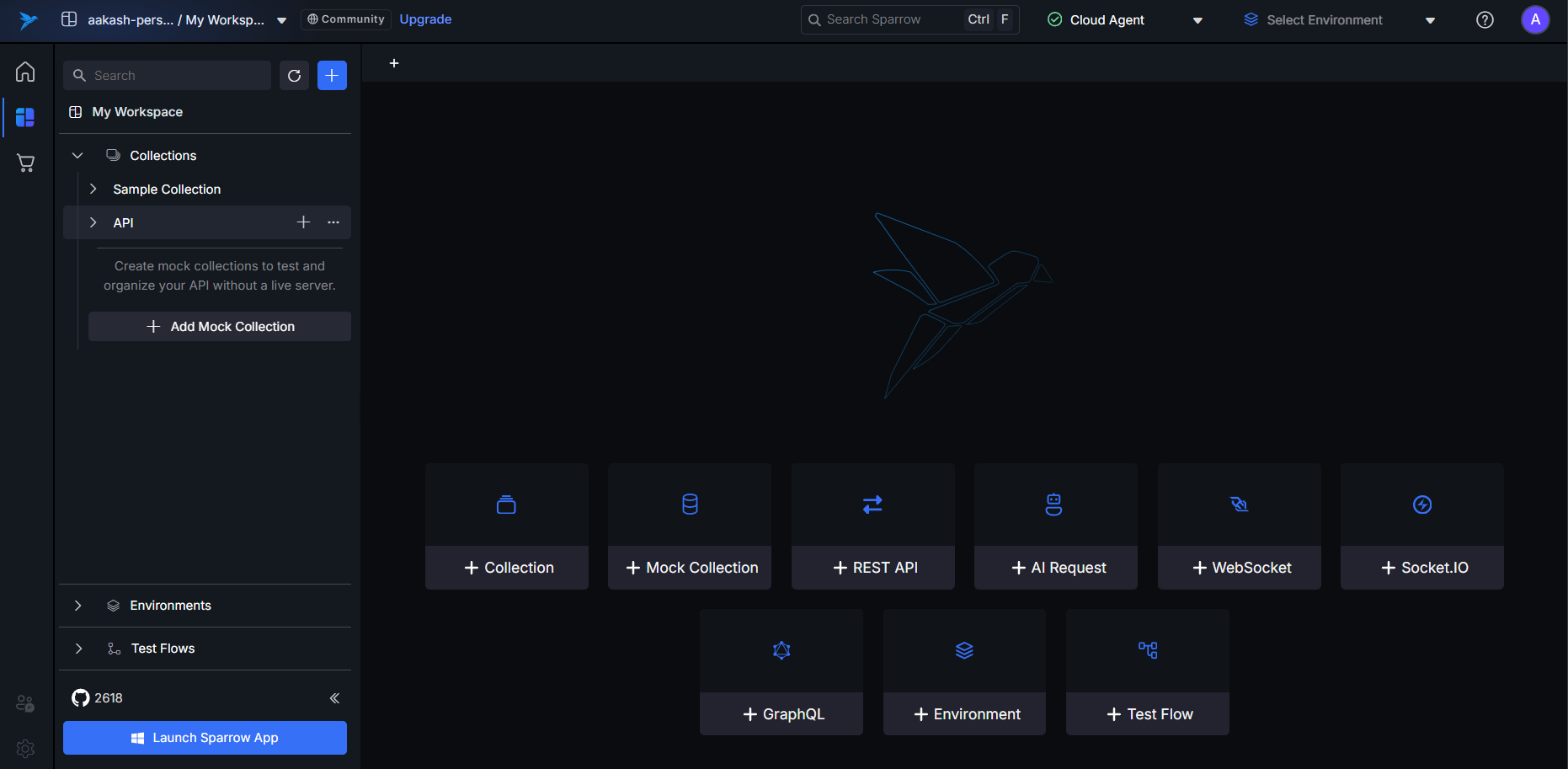Open the Test Flows section label
The height and width of the screenshot is (769, 1568).
[163, 649]
